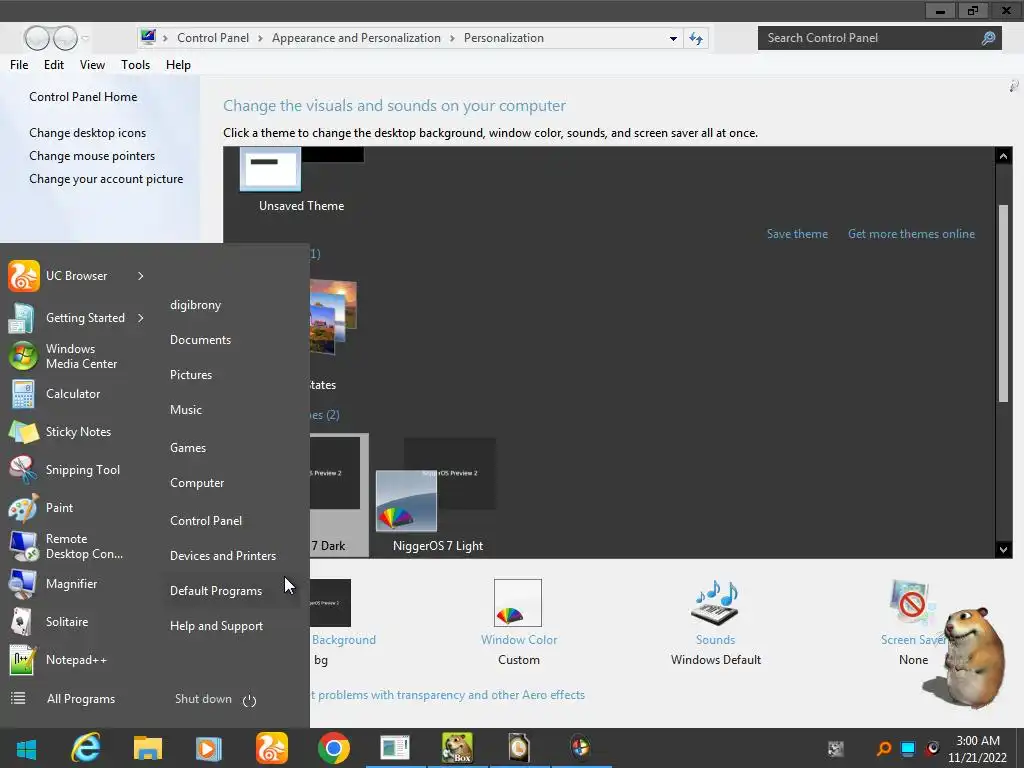Open Control Panel Home link

click(83, 97)
